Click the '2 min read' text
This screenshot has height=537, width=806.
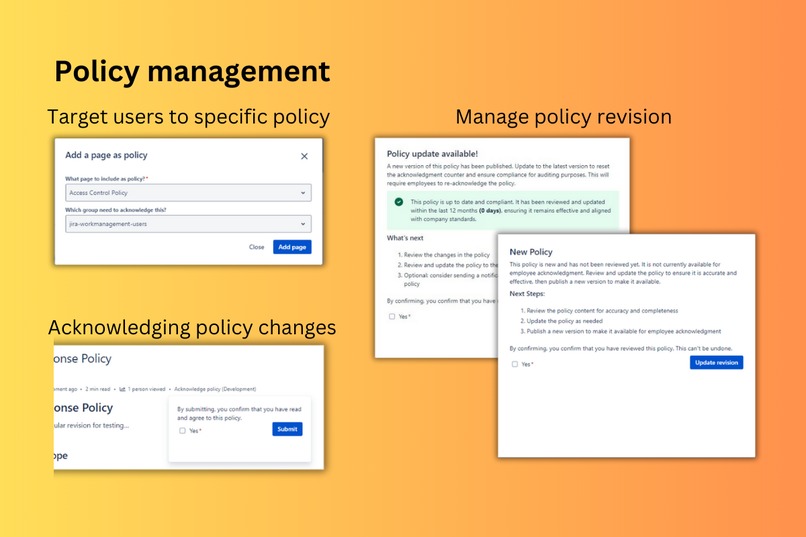click(x=98, y=389)
